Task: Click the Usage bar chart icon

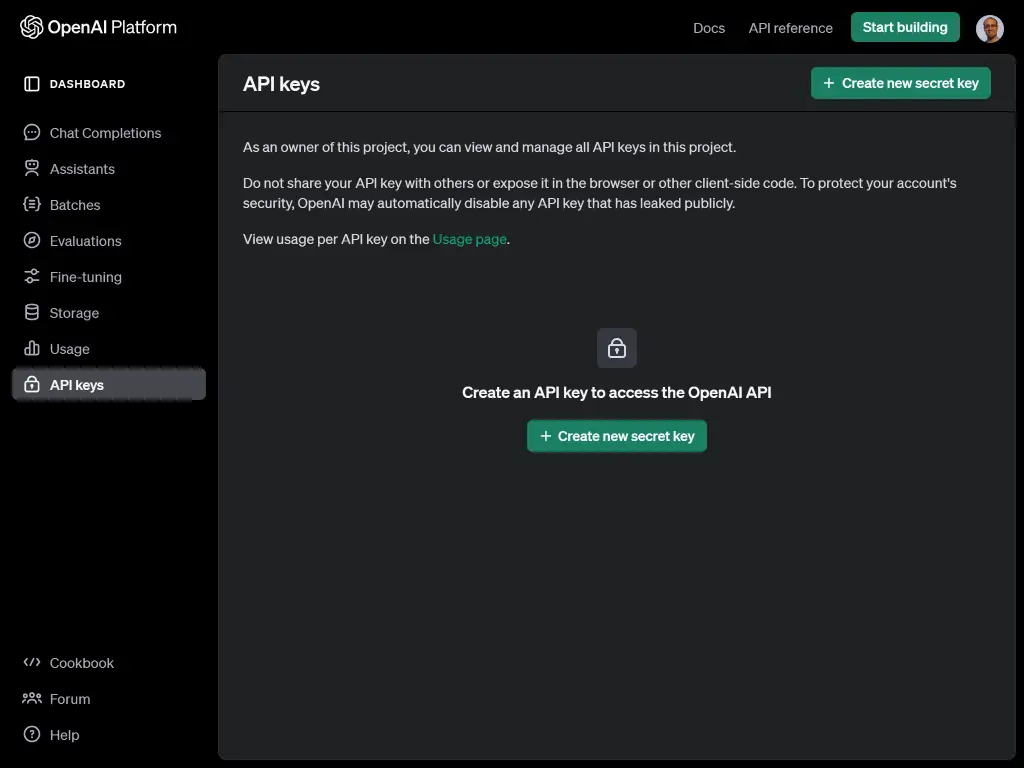Action: pos(31,348)
